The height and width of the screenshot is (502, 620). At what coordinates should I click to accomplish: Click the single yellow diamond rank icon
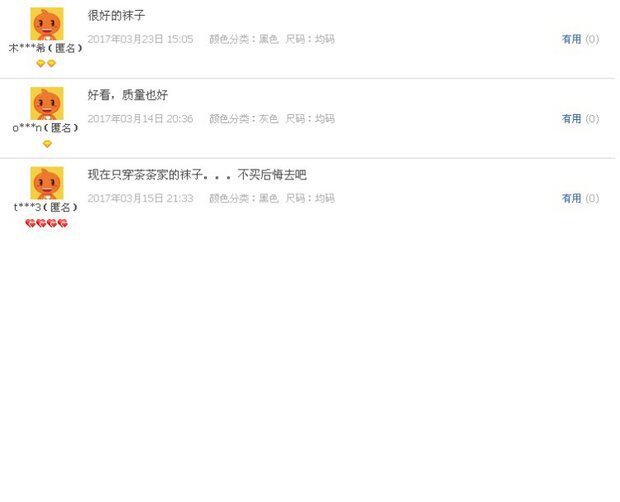47,144
